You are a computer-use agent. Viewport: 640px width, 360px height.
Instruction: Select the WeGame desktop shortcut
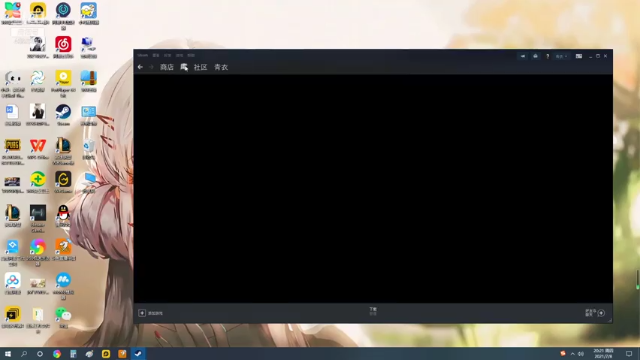63,182
